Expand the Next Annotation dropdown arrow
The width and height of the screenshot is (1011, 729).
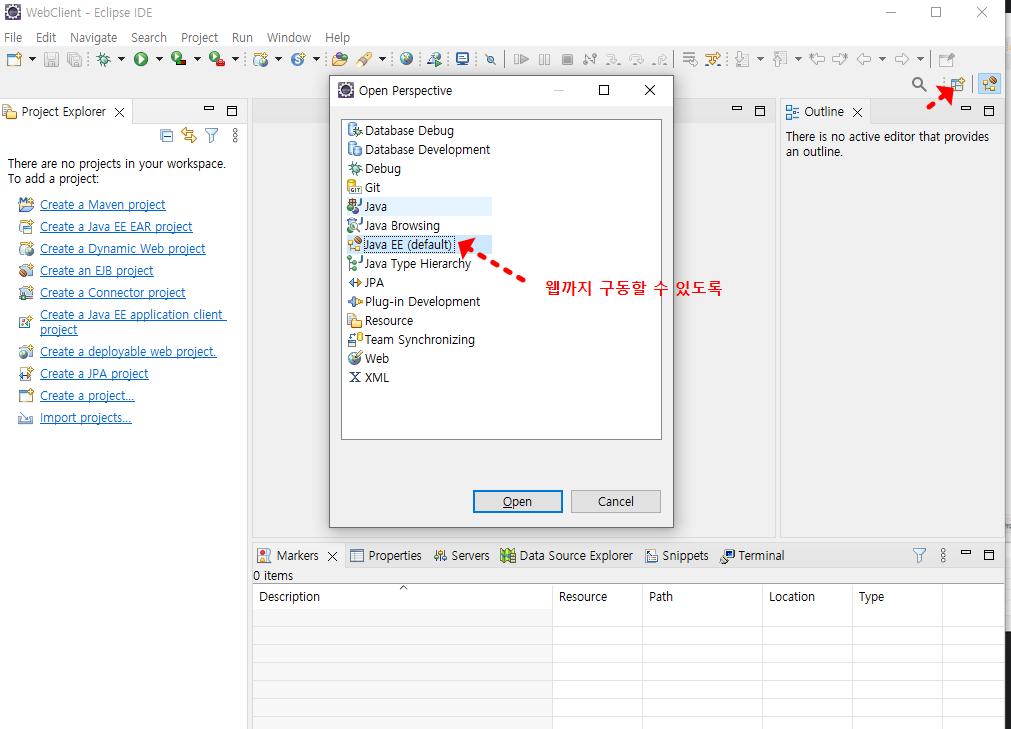760,59
